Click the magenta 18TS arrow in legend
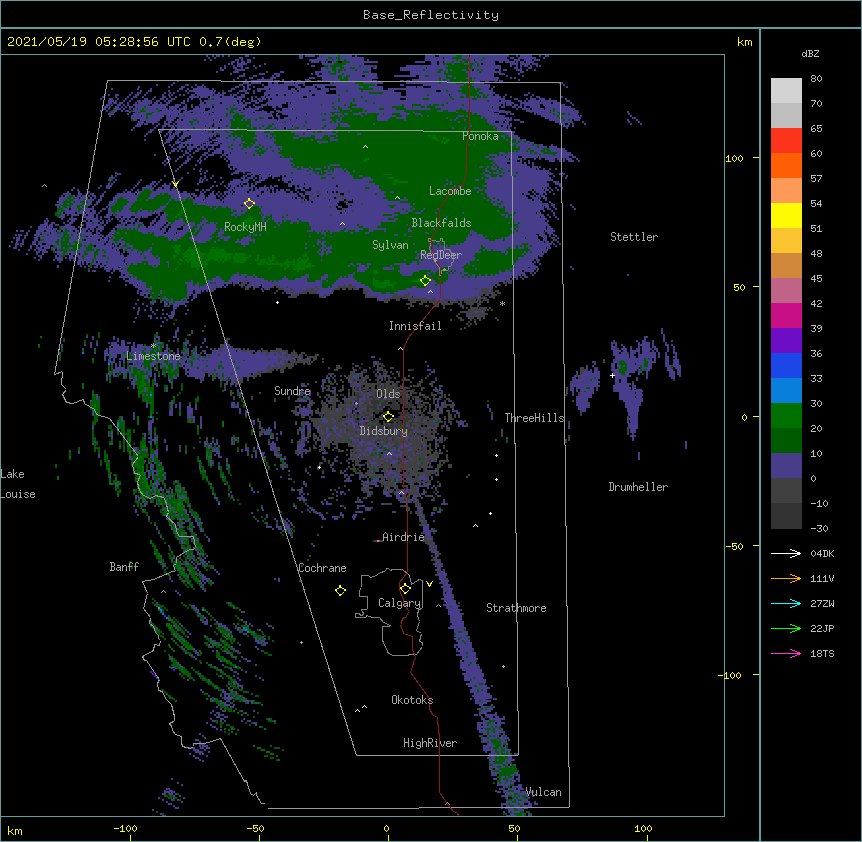This screenshot has width=862, height=842. click(x=786, y=653)
